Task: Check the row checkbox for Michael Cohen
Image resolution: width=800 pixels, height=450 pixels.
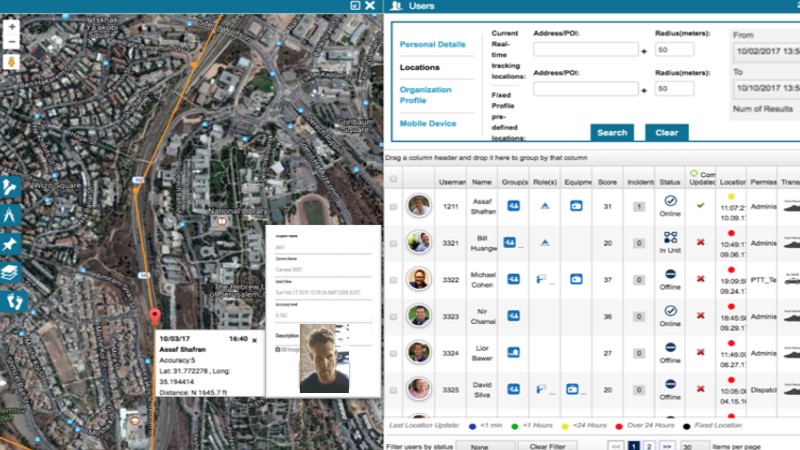Action: (x=393, y=280)
